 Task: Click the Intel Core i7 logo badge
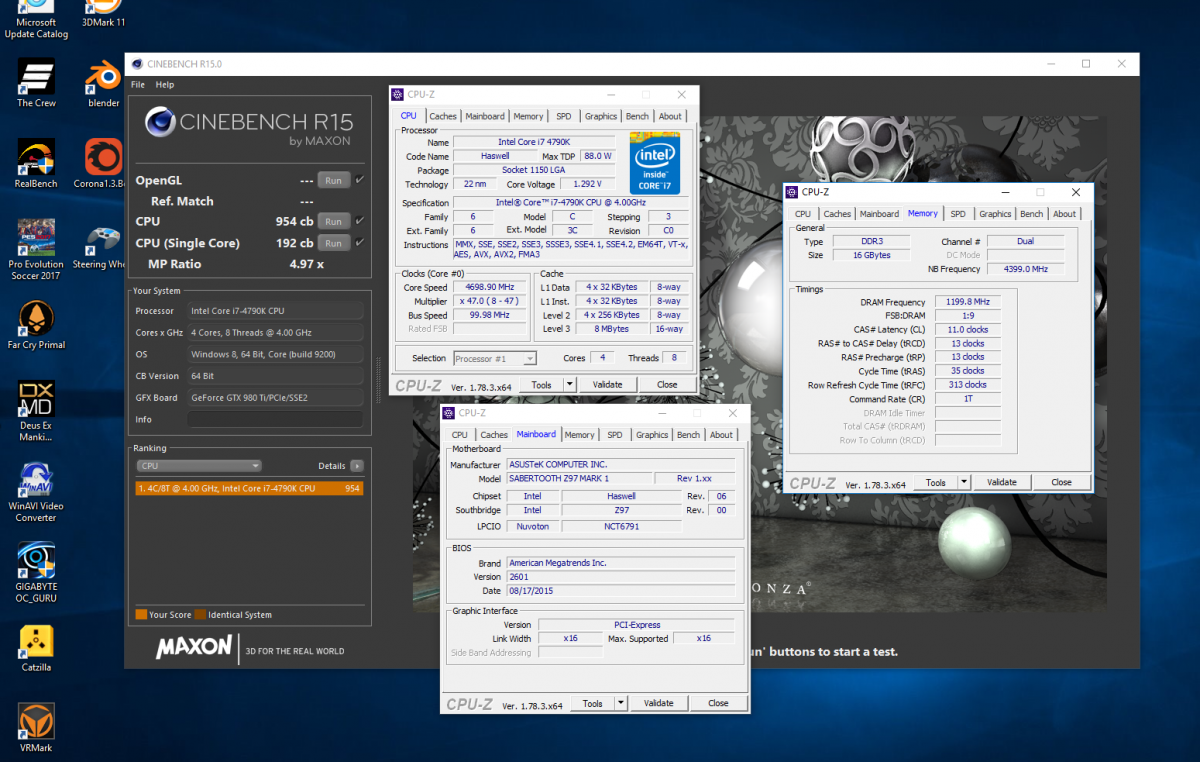[655, 162]
